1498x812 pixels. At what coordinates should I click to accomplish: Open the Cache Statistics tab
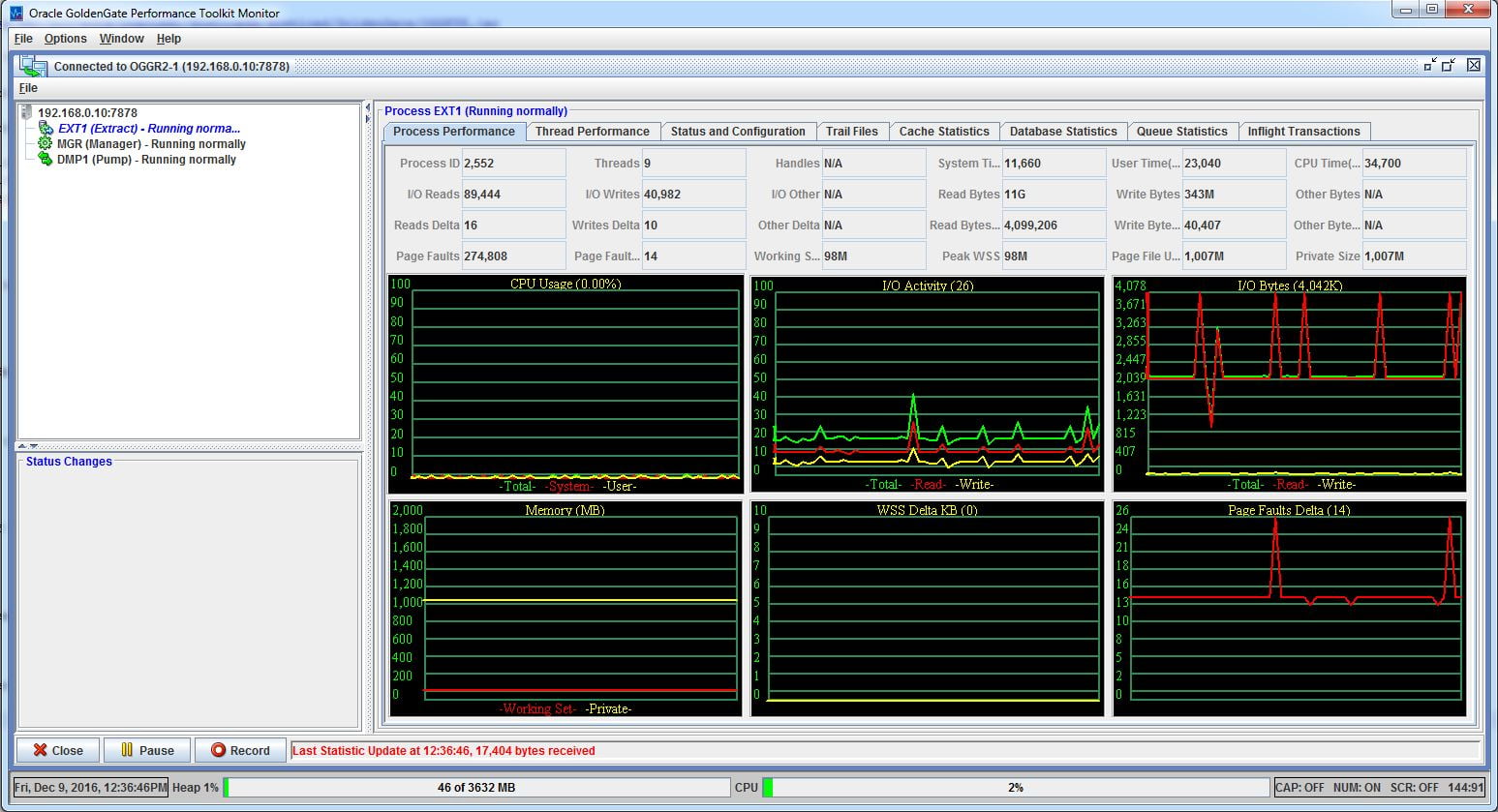click(x=944, y=132)
